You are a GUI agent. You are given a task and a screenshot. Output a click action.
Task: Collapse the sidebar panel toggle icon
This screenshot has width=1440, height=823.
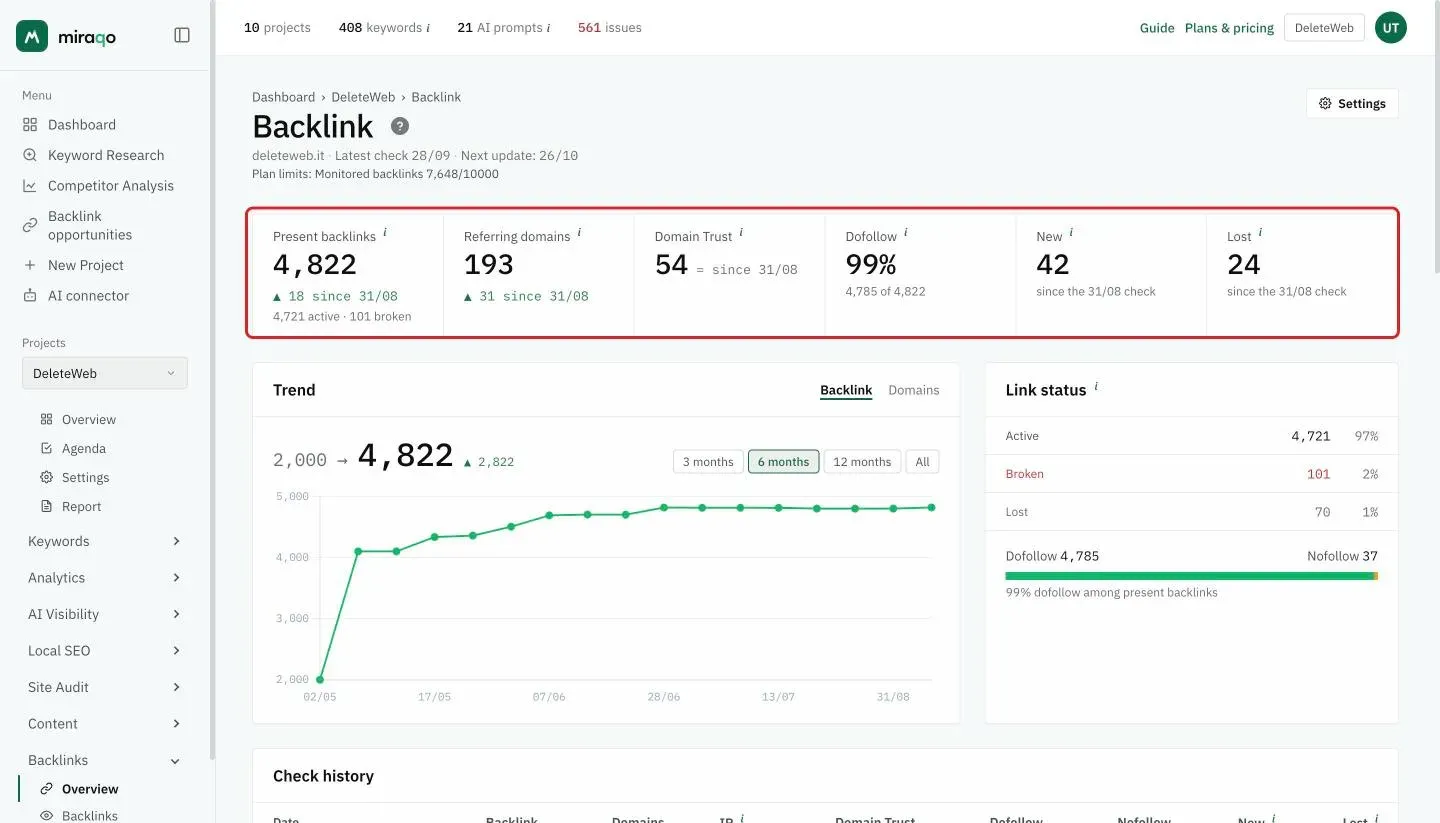[x=182, y=35]
